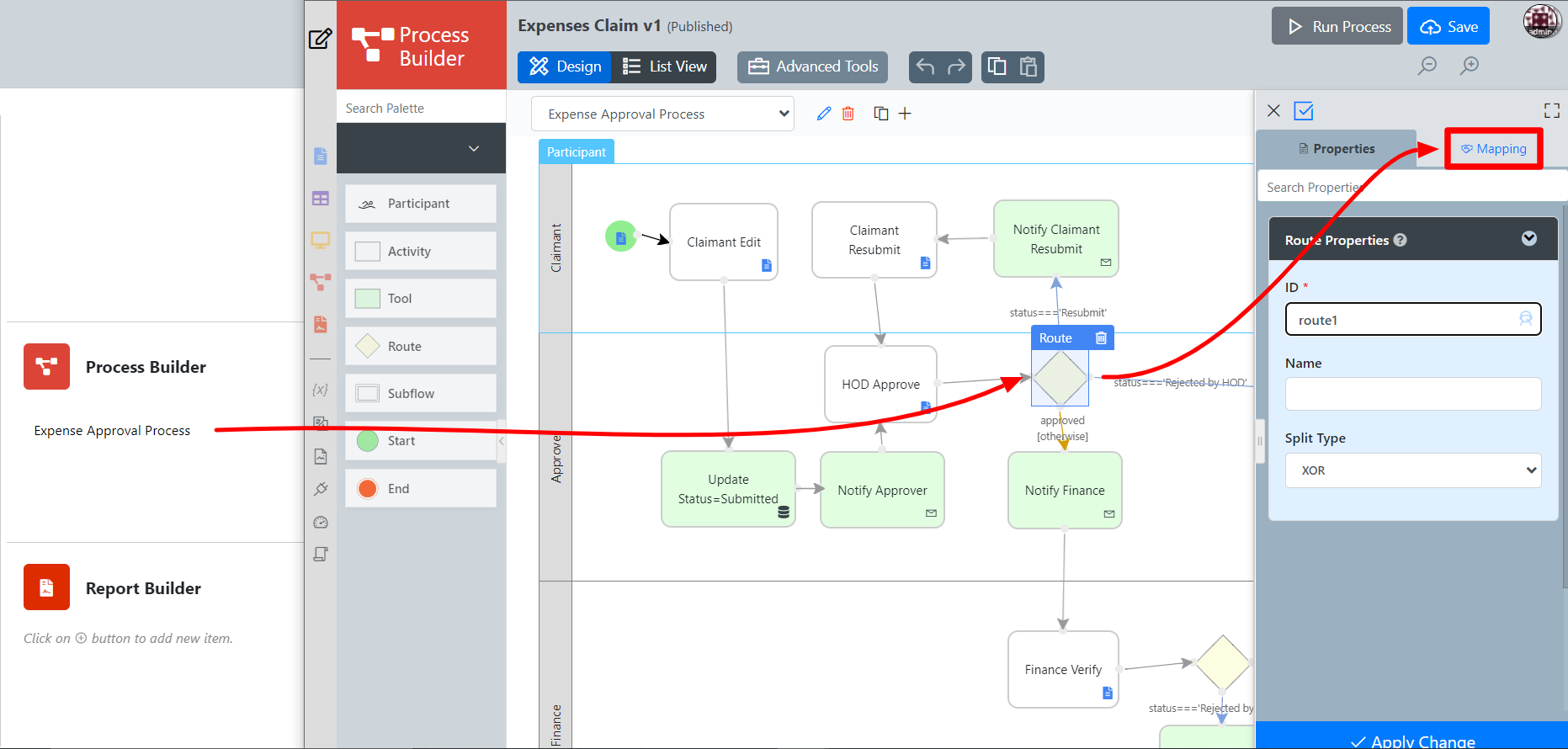Image resolution: width=1568 pixels, height=749 pixels.
Task: Select the Properties tab
Action: tap(1337, 149)
